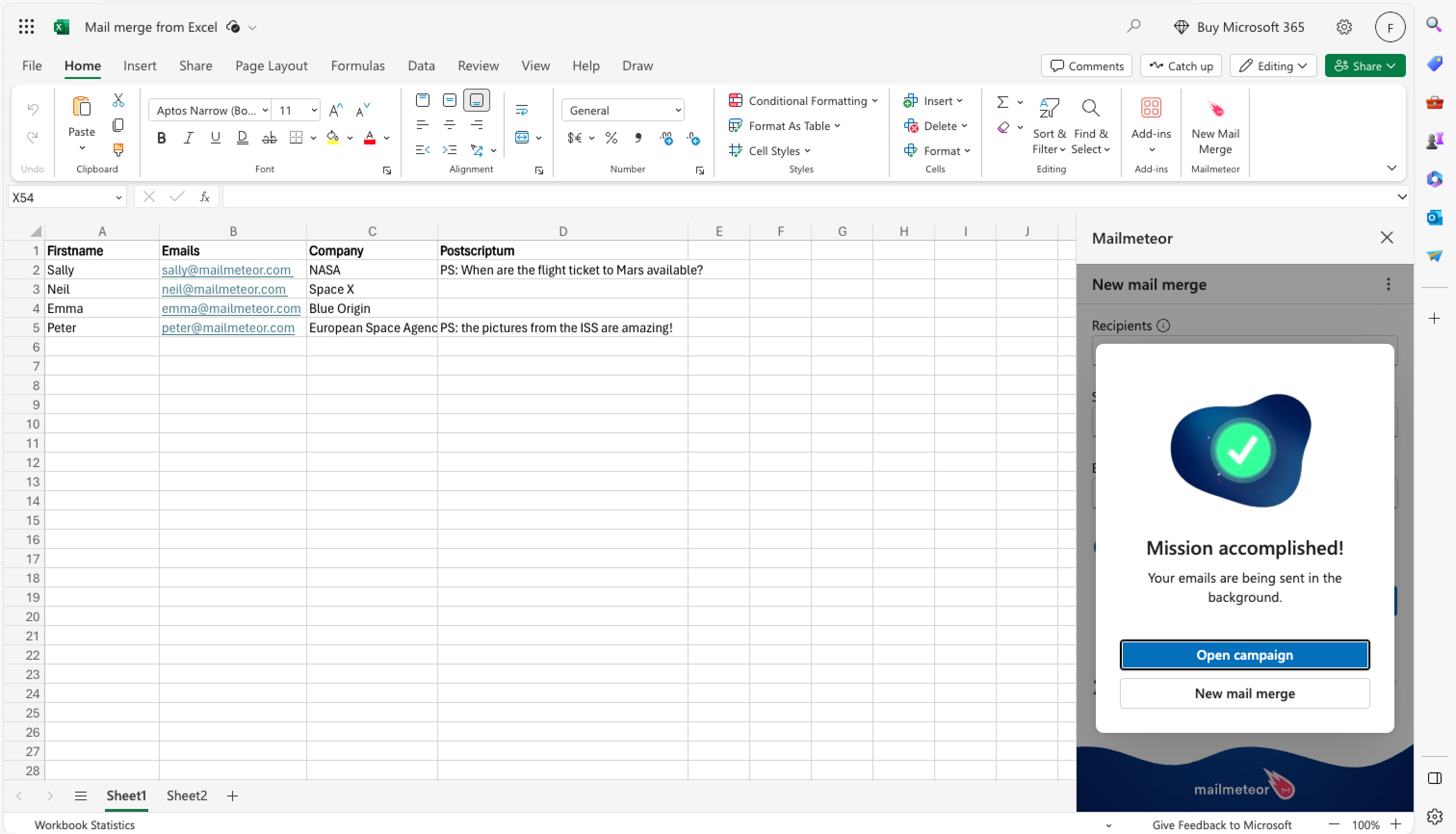Image resolution: width=1456 pixels, height=834 pixels.
Task: Click zoom in plus on status bar
Action: coord(1395,824)
